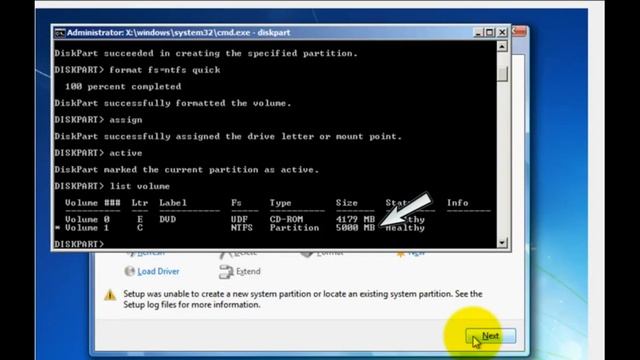Close the diskpart command window
Viewport: 640px width, 360px height.
502,32
